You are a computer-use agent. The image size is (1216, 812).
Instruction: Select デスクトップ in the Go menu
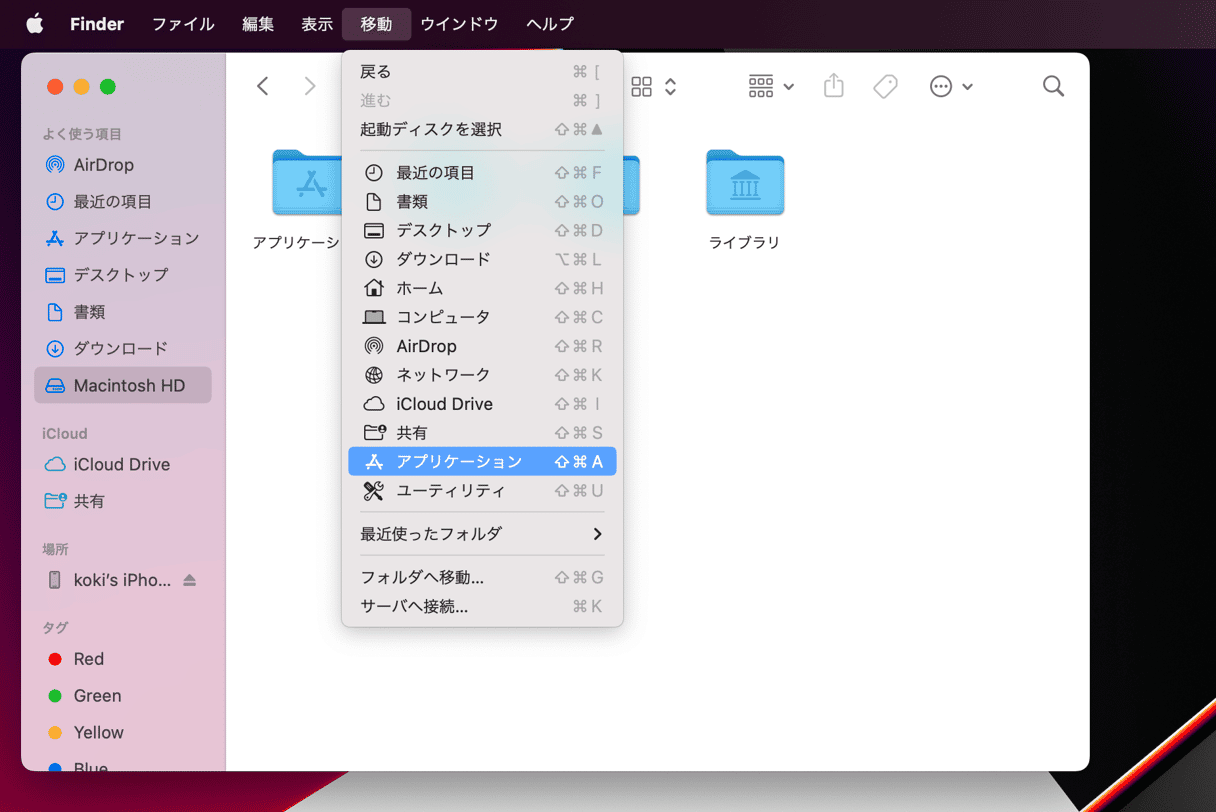coord(482,231)
